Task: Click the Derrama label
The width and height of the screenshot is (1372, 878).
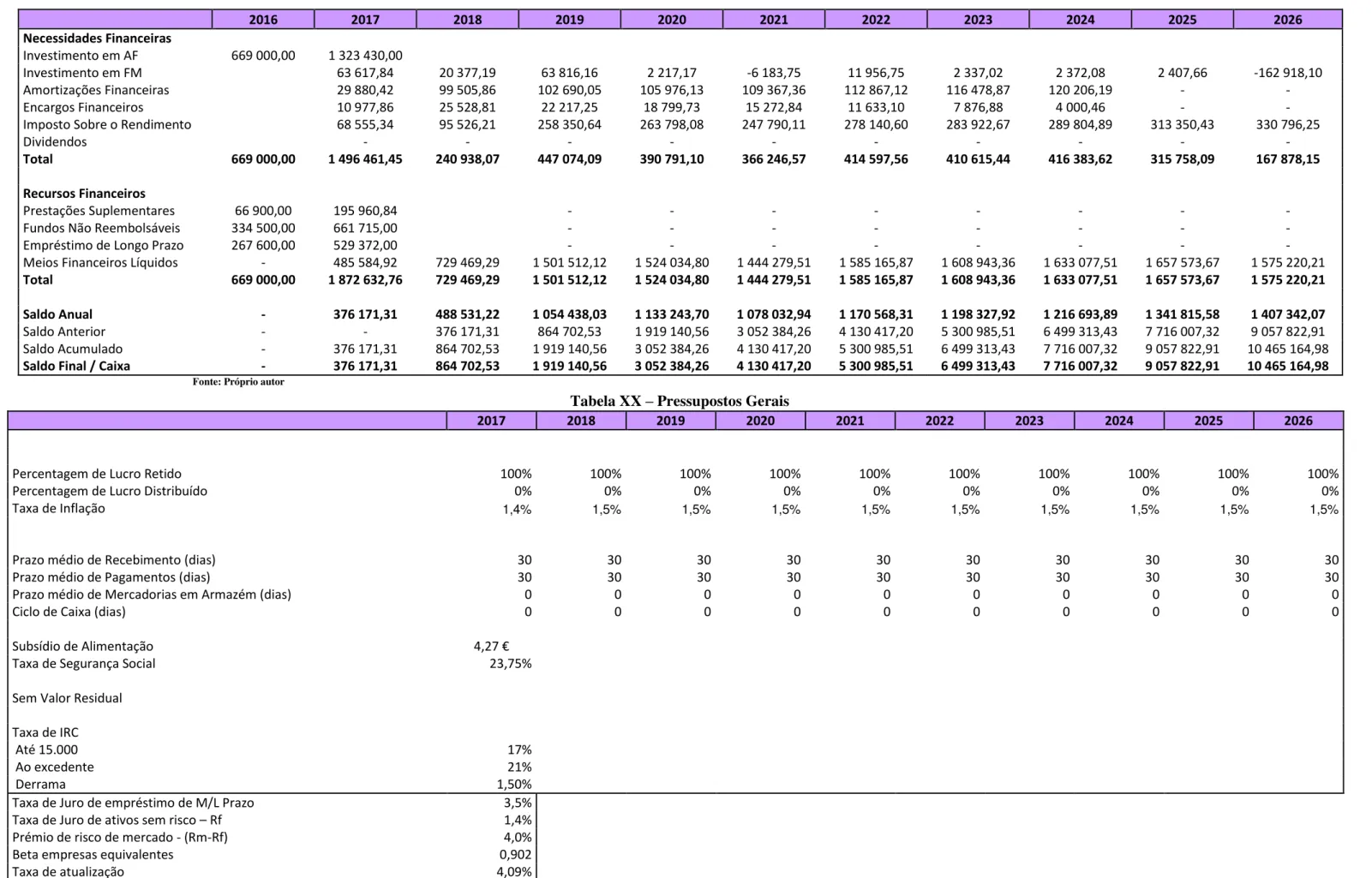Action: point(40,784)
